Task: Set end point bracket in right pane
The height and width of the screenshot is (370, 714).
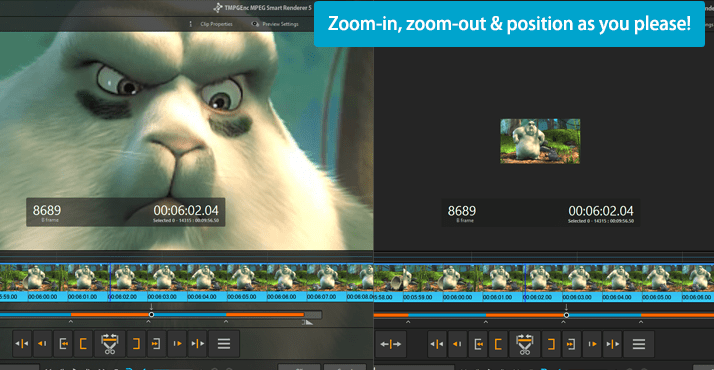Action: coord(551,344)
